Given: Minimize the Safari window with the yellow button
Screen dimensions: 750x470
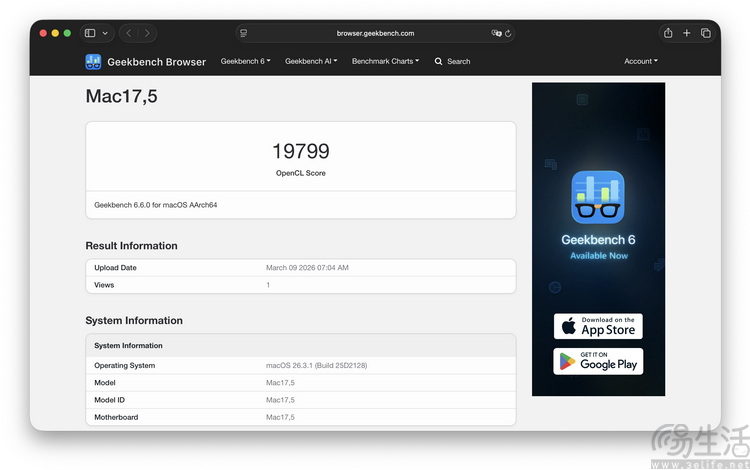Looking at the screenshot, I should point(55,33).
